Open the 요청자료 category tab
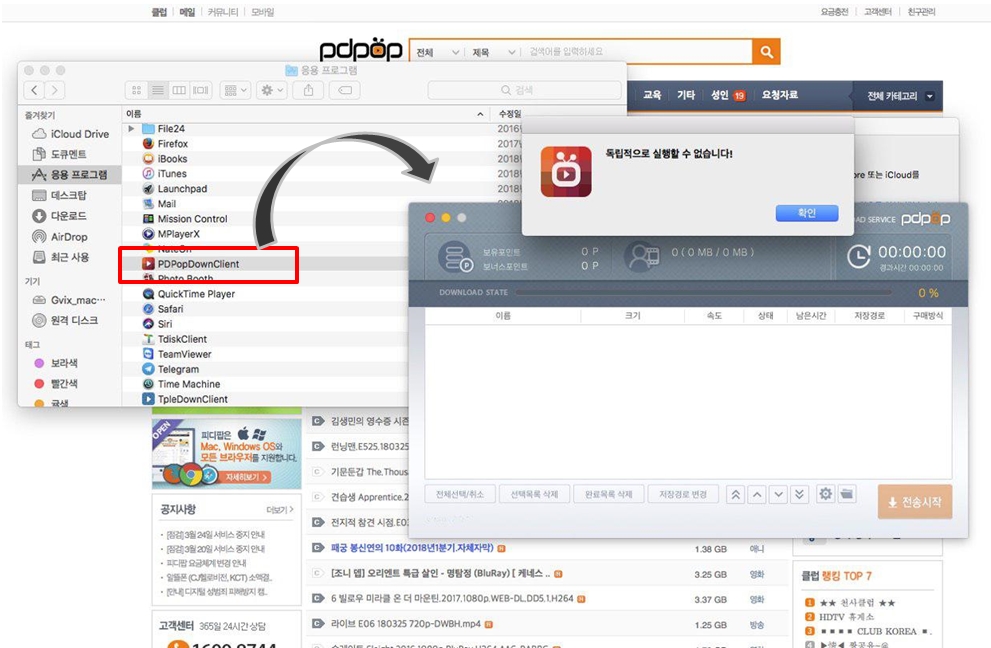 click(779, 95)
